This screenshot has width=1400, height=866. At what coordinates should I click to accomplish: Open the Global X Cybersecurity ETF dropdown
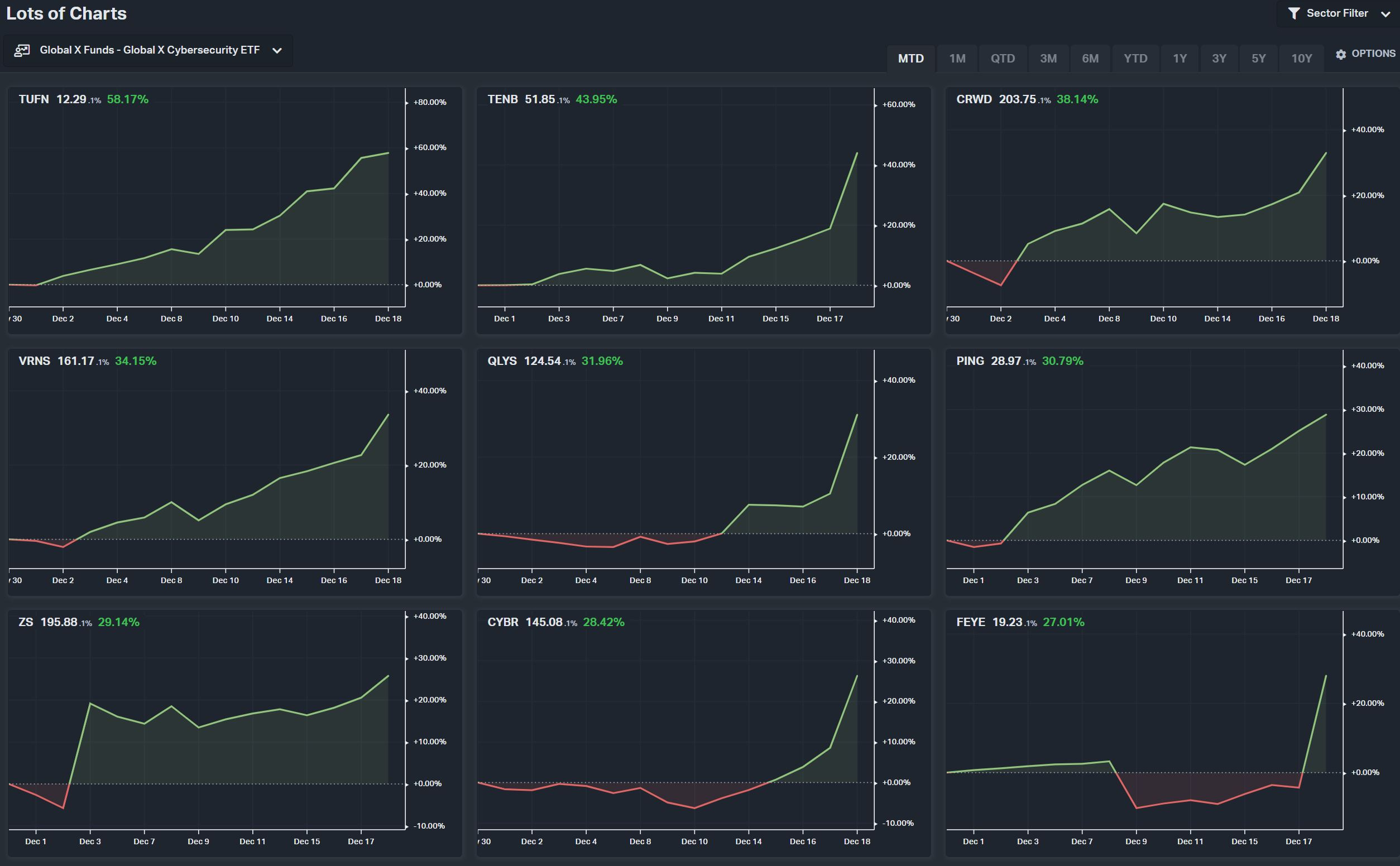[x=148, y=50]
